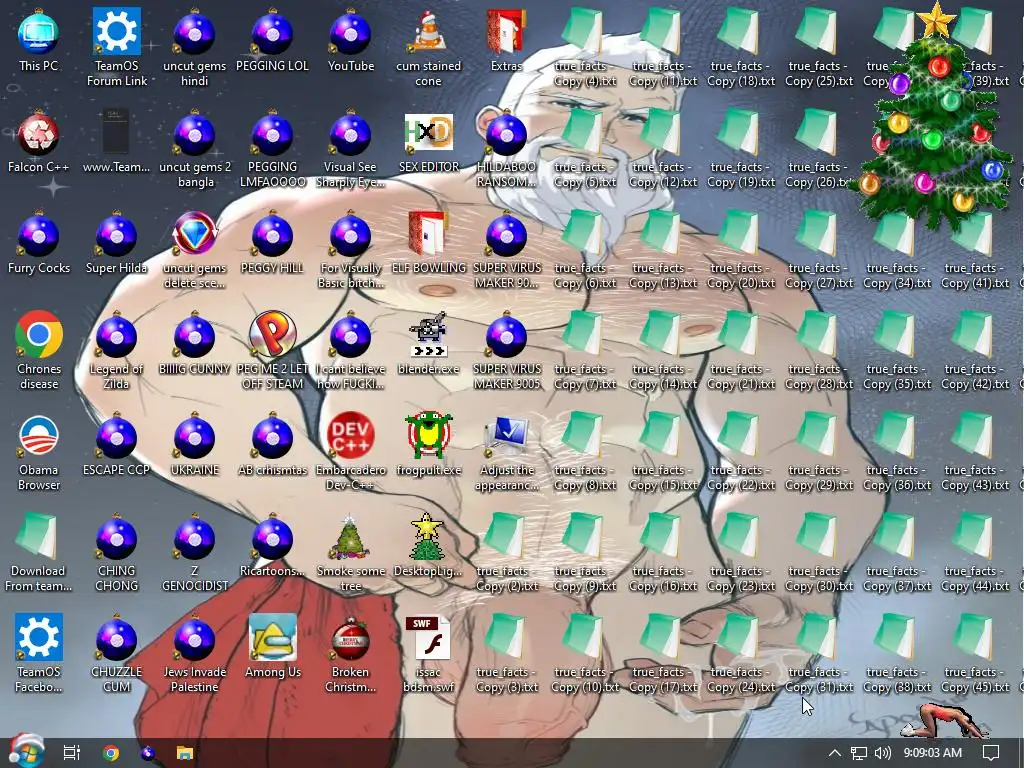Select the Download From team... file
The height and width of the screenshot is (768, 1024).
coord(39,553)
